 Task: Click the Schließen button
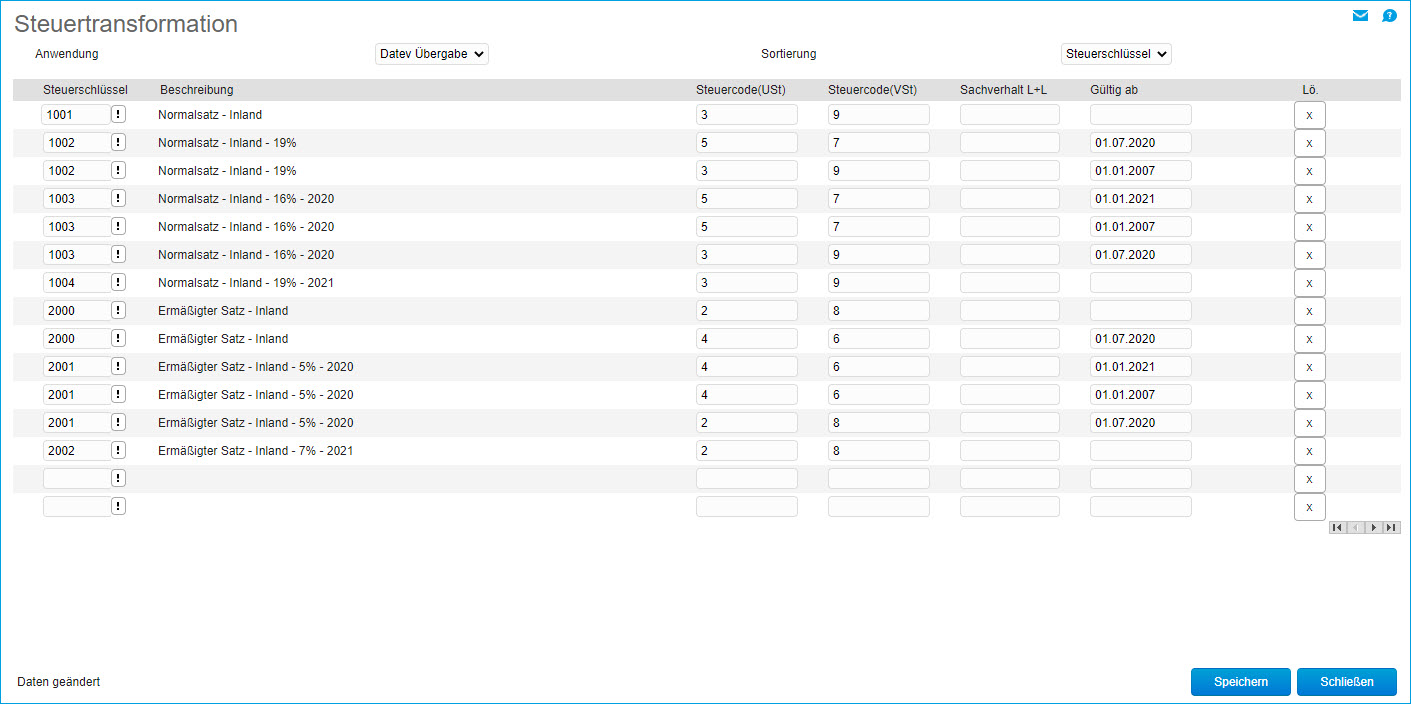coord(1346,682)
